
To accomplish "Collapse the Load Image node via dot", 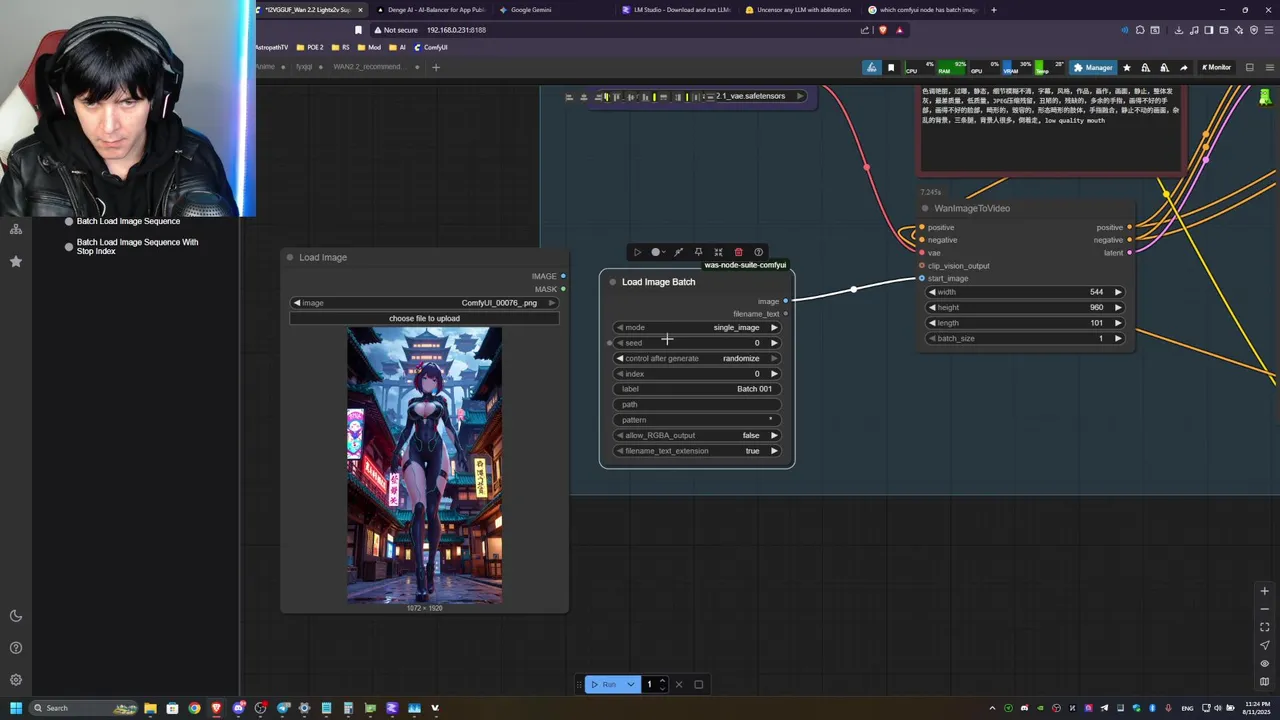I will coord(290,257).
